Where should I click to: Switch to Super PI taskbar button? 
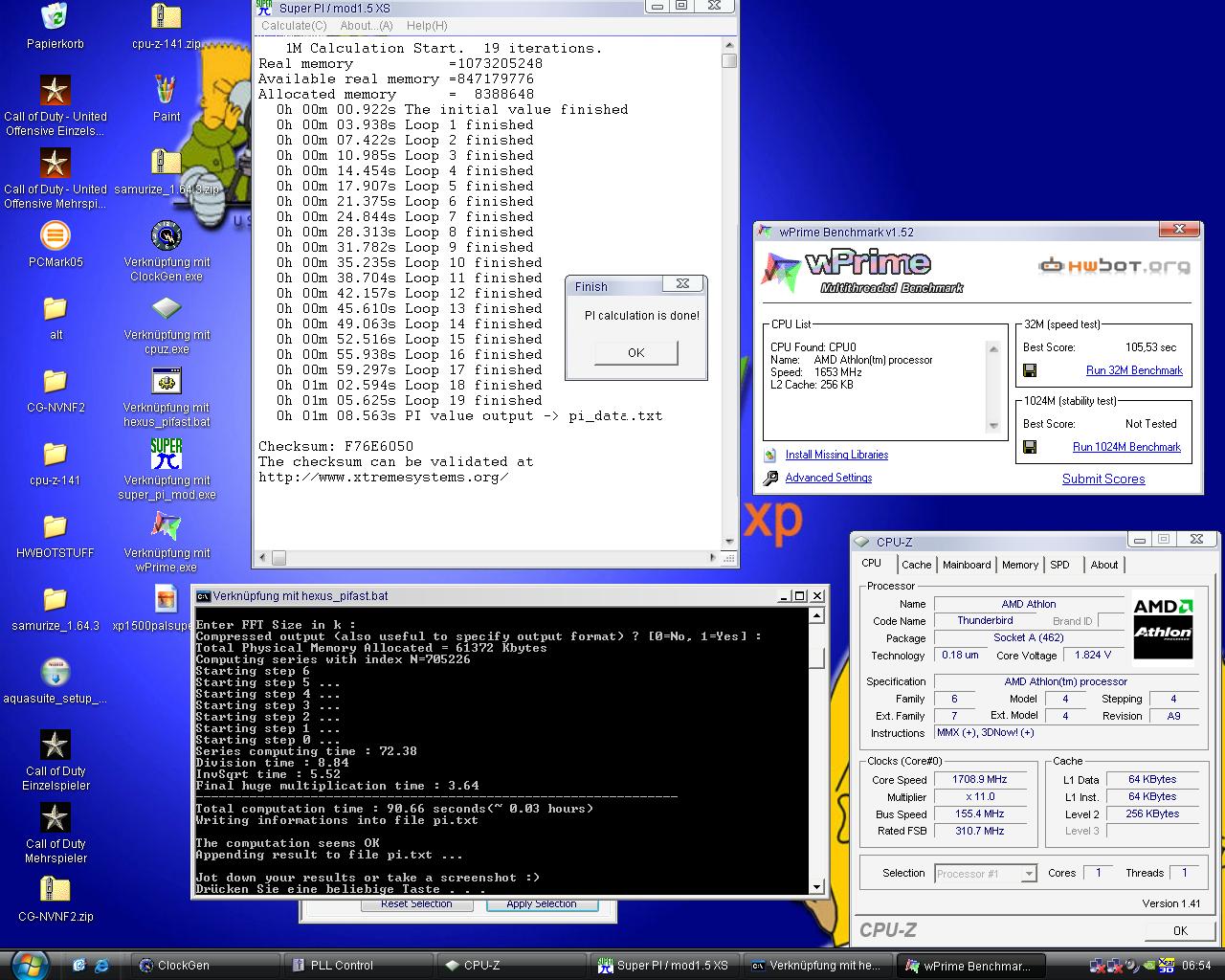pos(665,965)
